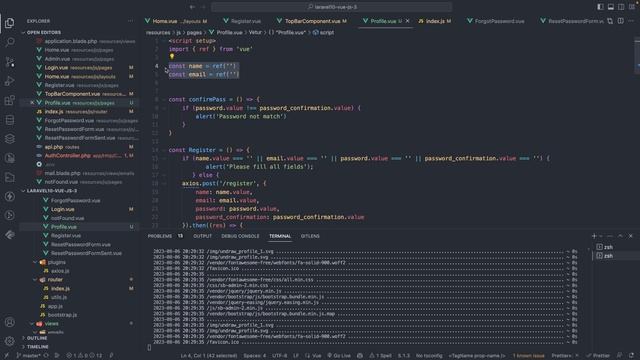Collapse the plugins folder
The width and height of the screenshot is (640, 360).
[x=36, y=262]
